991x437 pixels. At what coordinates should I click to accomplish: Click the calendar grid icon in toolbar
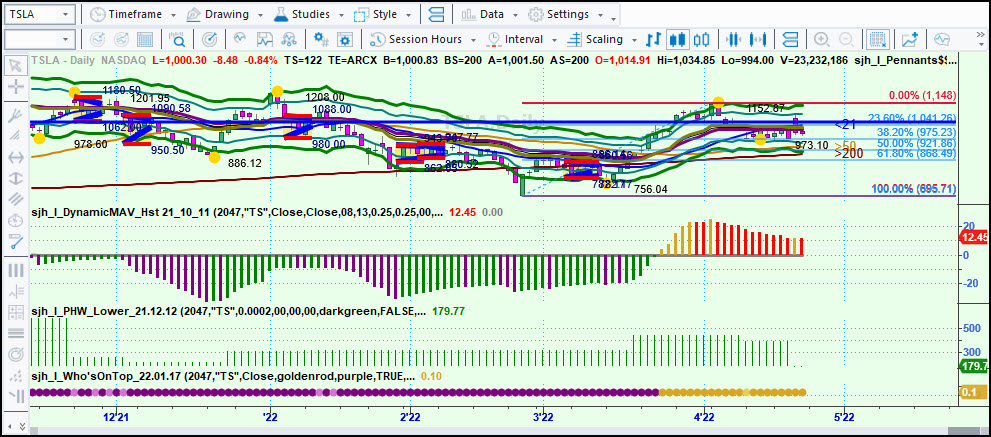click(145, 39)
